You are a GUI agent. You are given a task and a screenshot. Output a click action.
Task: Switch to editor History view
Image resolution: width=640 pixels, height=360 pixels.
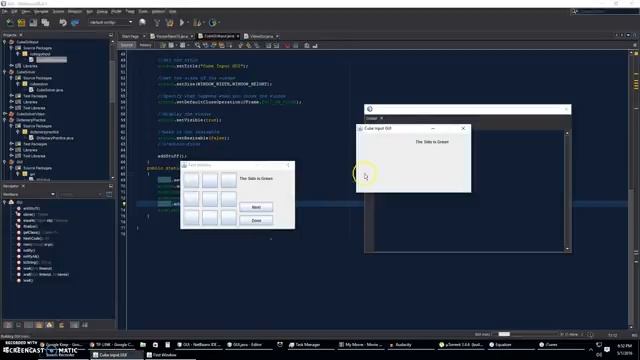point(145,45)
